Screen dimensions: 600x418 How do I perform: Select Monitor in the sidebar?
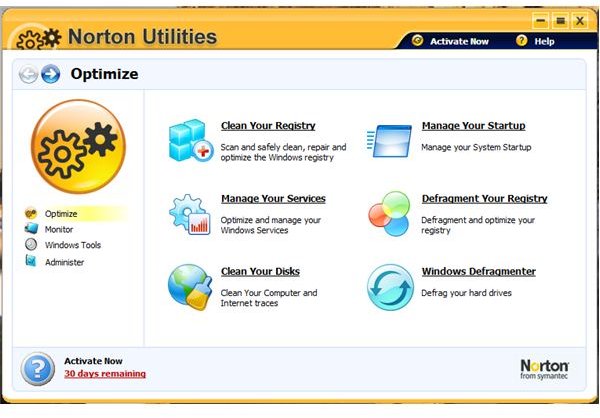point(59,229)
